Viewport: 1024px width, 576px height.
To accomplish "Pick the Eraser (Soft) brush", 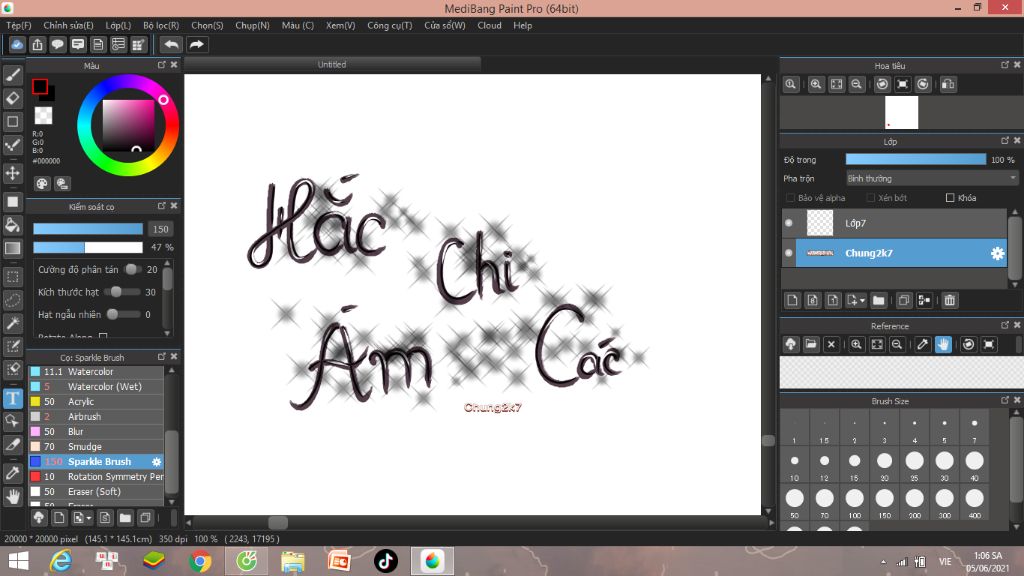I will coord(96,492).
